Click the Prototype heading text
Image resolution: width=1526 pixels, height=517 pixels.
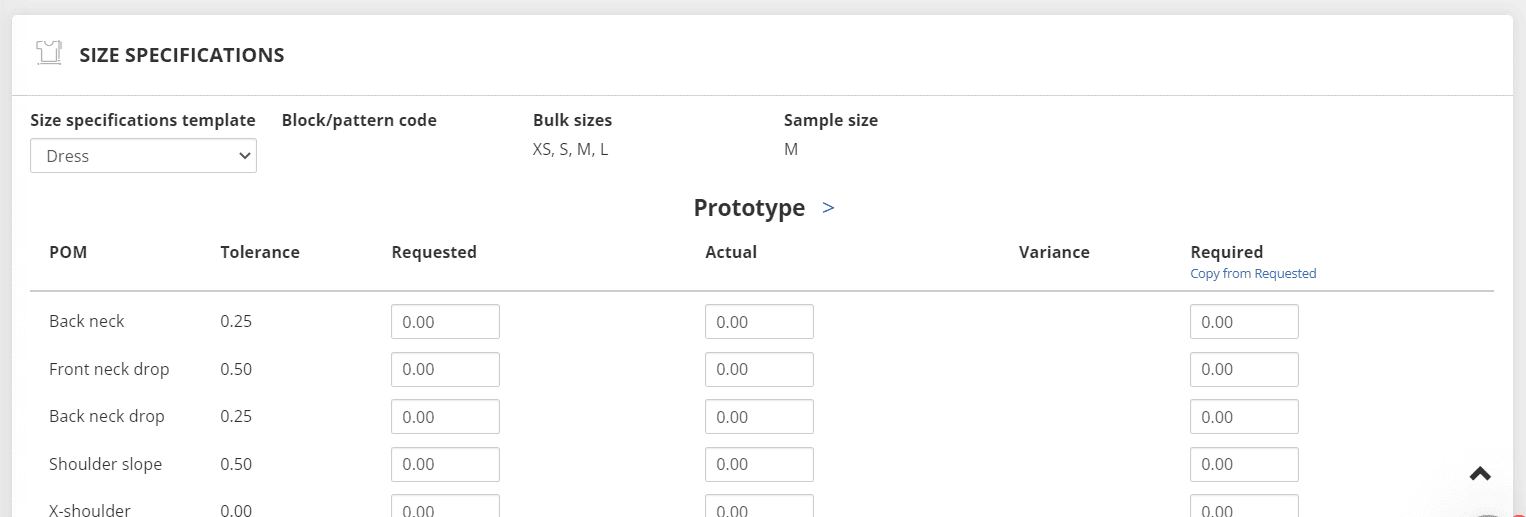(x=749, y=208)
